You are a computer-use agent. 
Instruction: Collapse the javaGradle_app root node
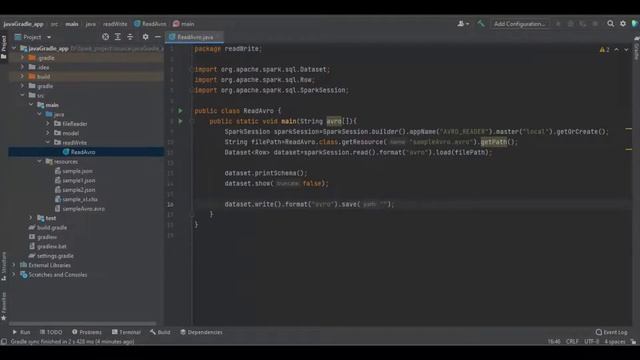point(14,49)
